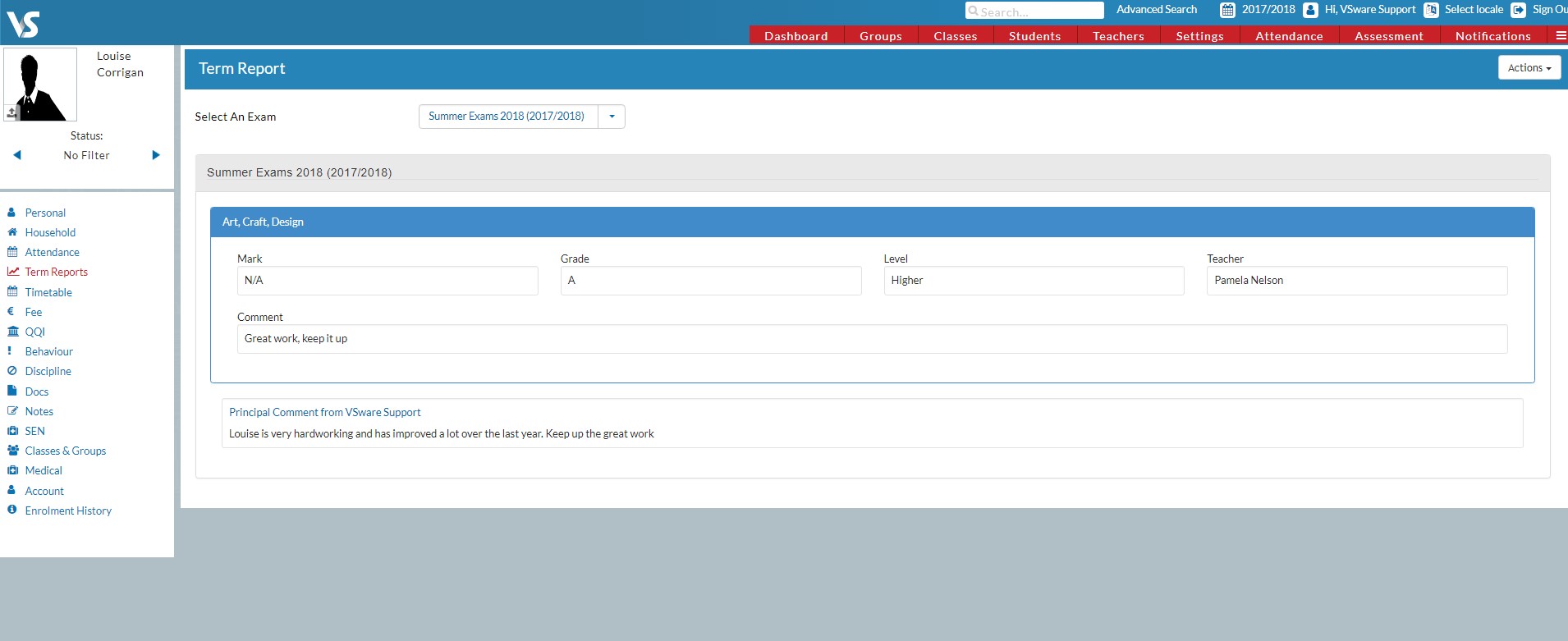Click the Notes edit icon
The height and width of the screenshot is (641, 1568).
click(x=12, y=411)
